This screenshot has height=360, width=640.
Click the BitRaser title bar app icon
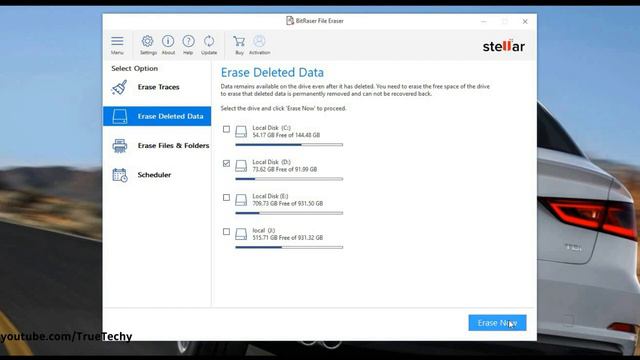[290, 21]
